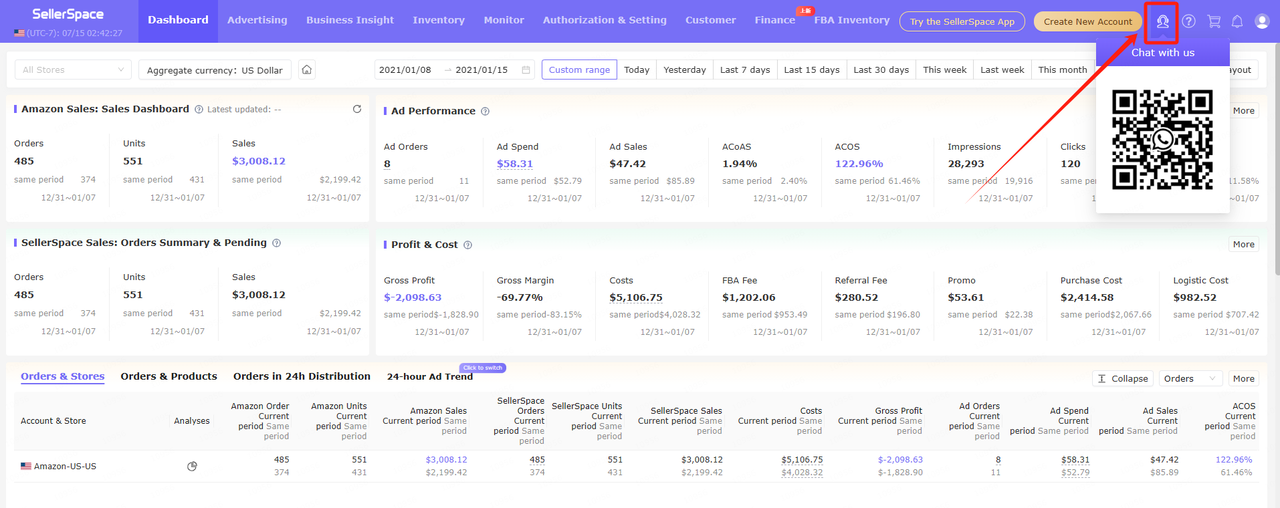
Task: Click Try the SellerSpace App button
Action: (962, 21)
